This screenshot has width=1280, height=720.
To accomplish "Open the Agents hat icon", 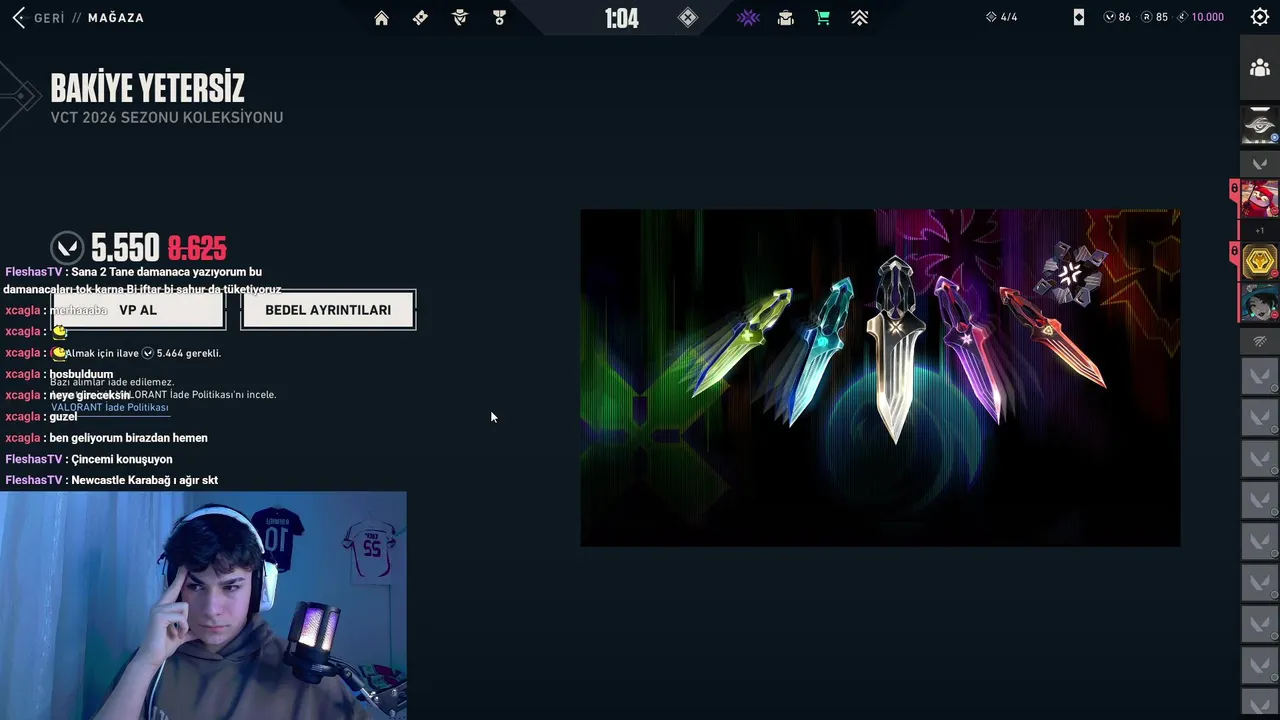I will point(460,17).
